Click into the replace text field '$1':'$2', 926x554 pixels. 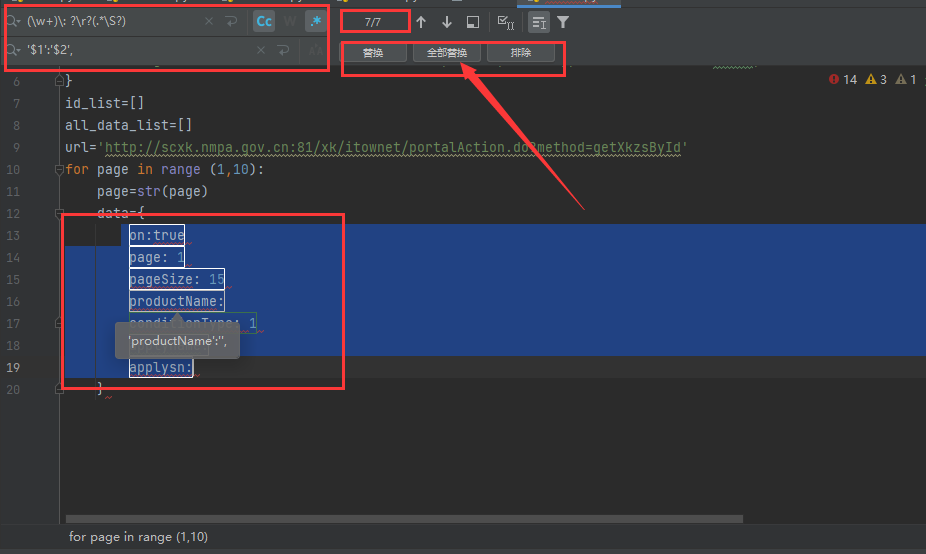coord(136,50)
